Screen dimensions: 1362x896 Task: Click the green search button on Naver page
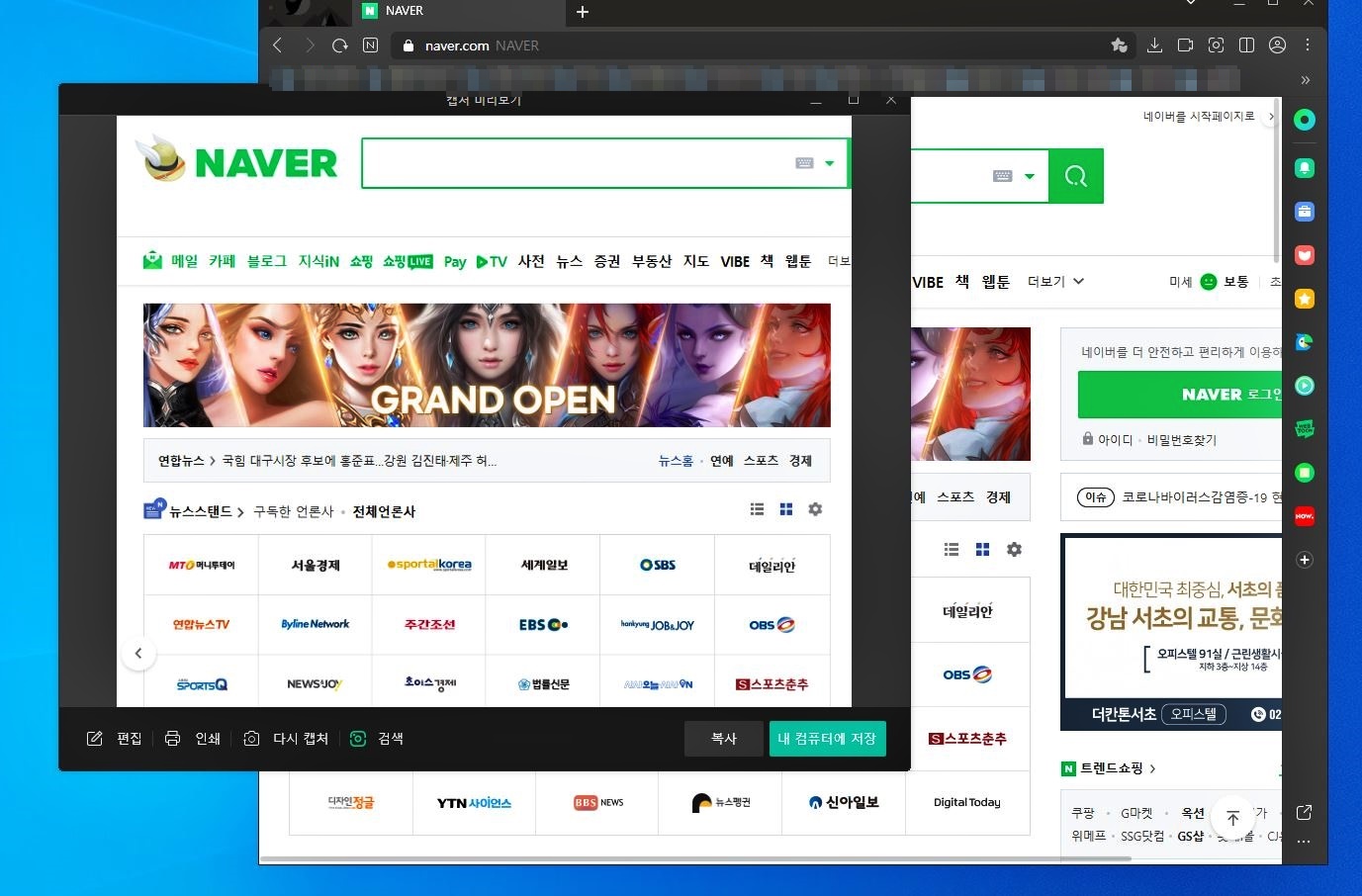pos(1076,176)
